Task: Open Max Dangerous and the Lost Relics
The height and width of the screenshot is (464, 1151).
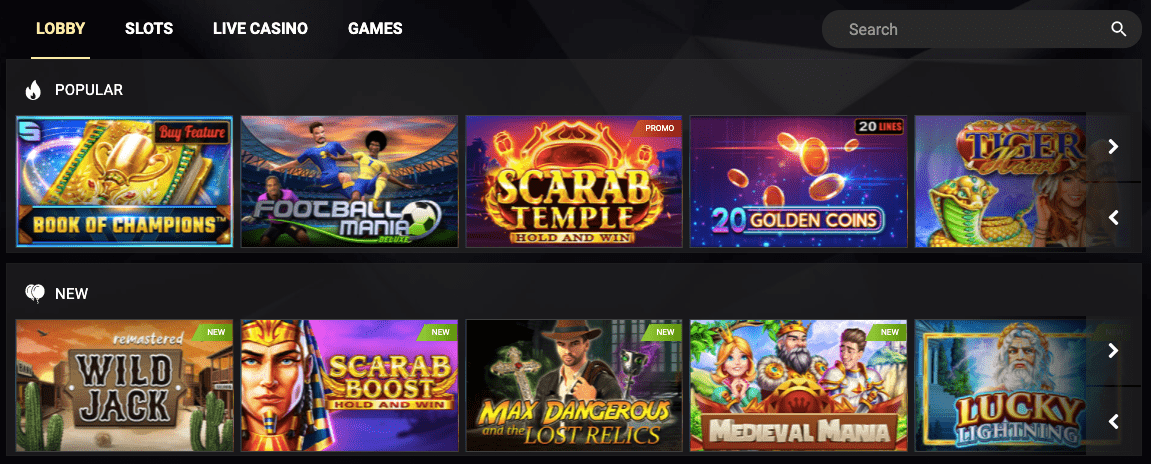Action: point(574,385)
